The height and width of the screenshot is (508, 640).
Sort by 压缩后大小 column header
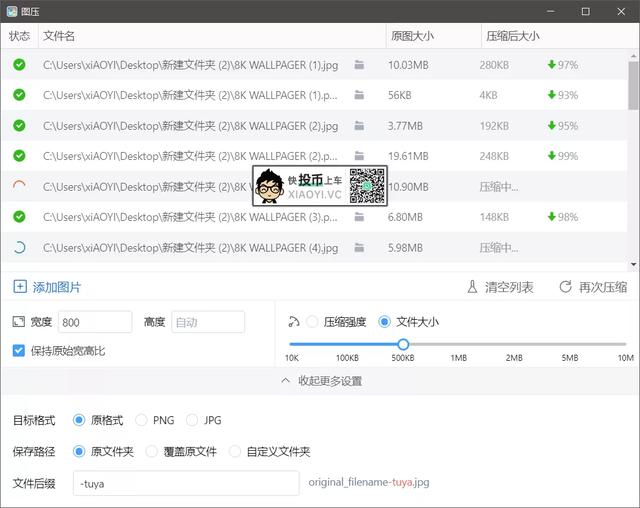tap(512, 36)
